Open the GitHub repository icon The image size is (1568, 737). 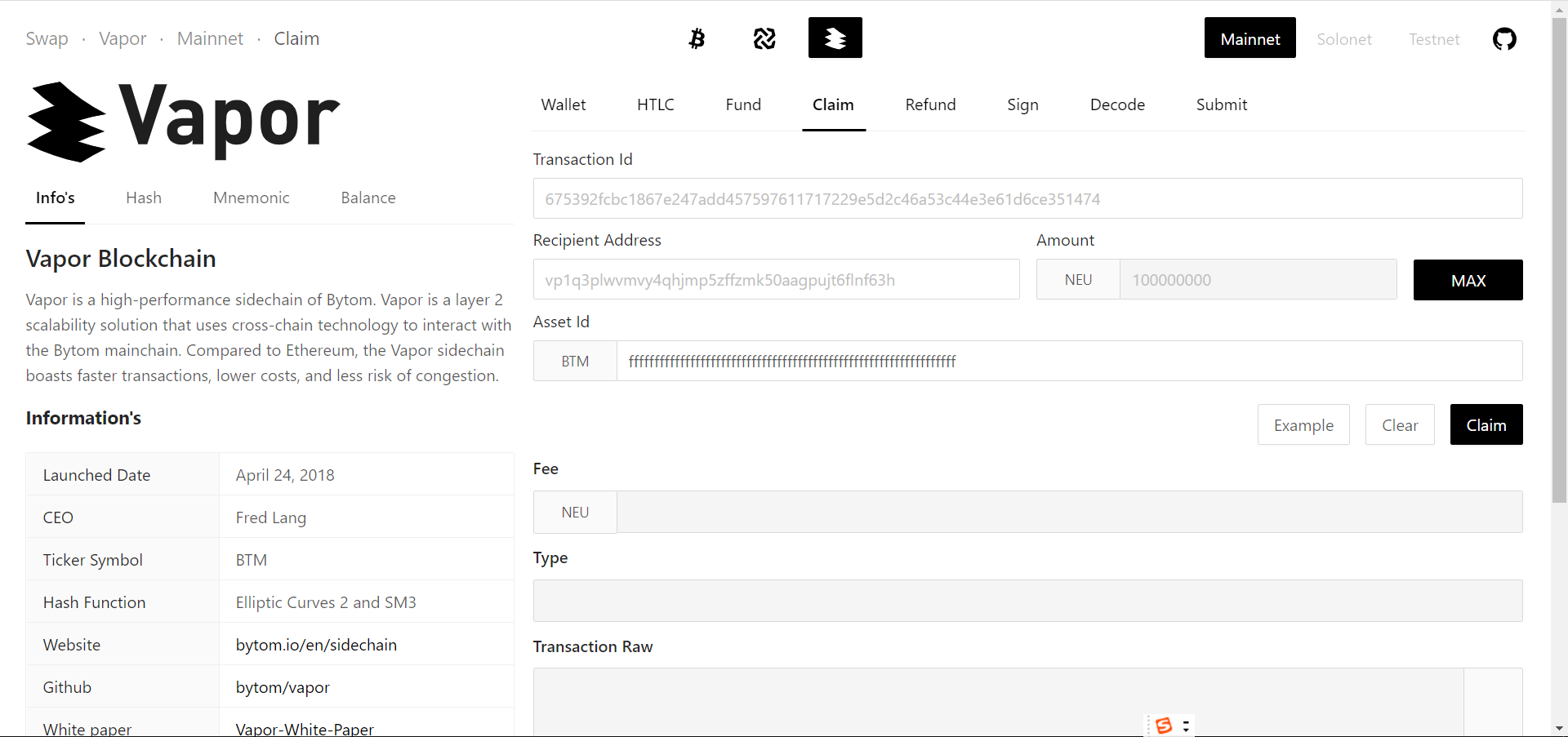tap(1504, 38)
